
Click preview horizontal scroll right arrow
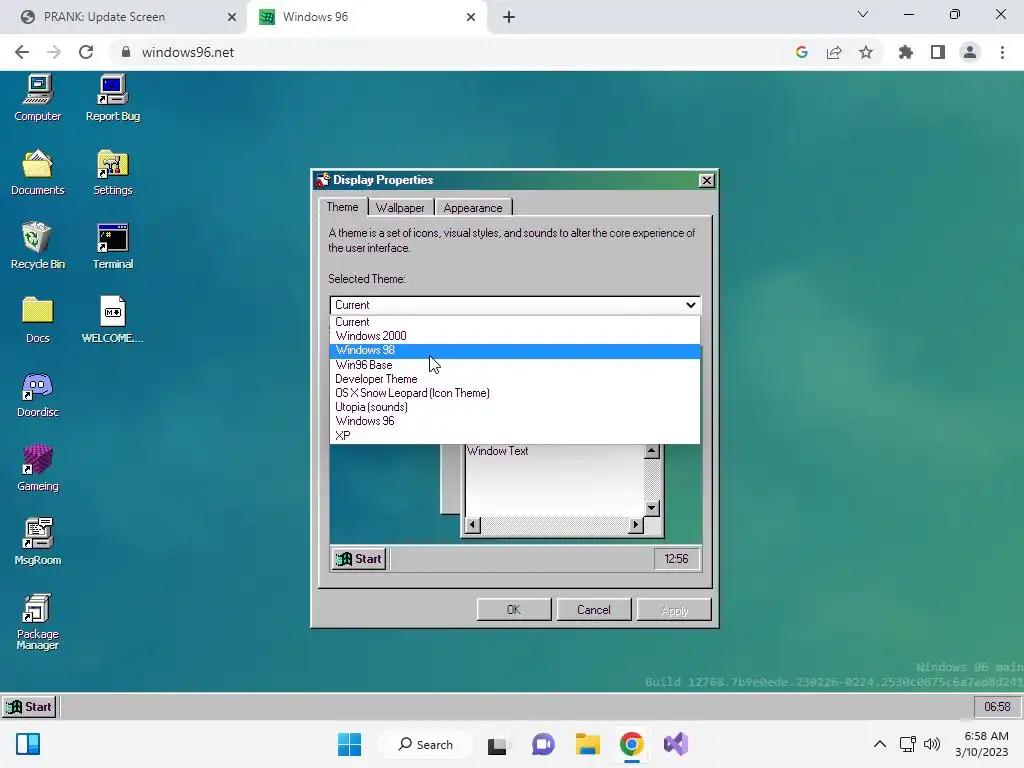tap(635, 524)
